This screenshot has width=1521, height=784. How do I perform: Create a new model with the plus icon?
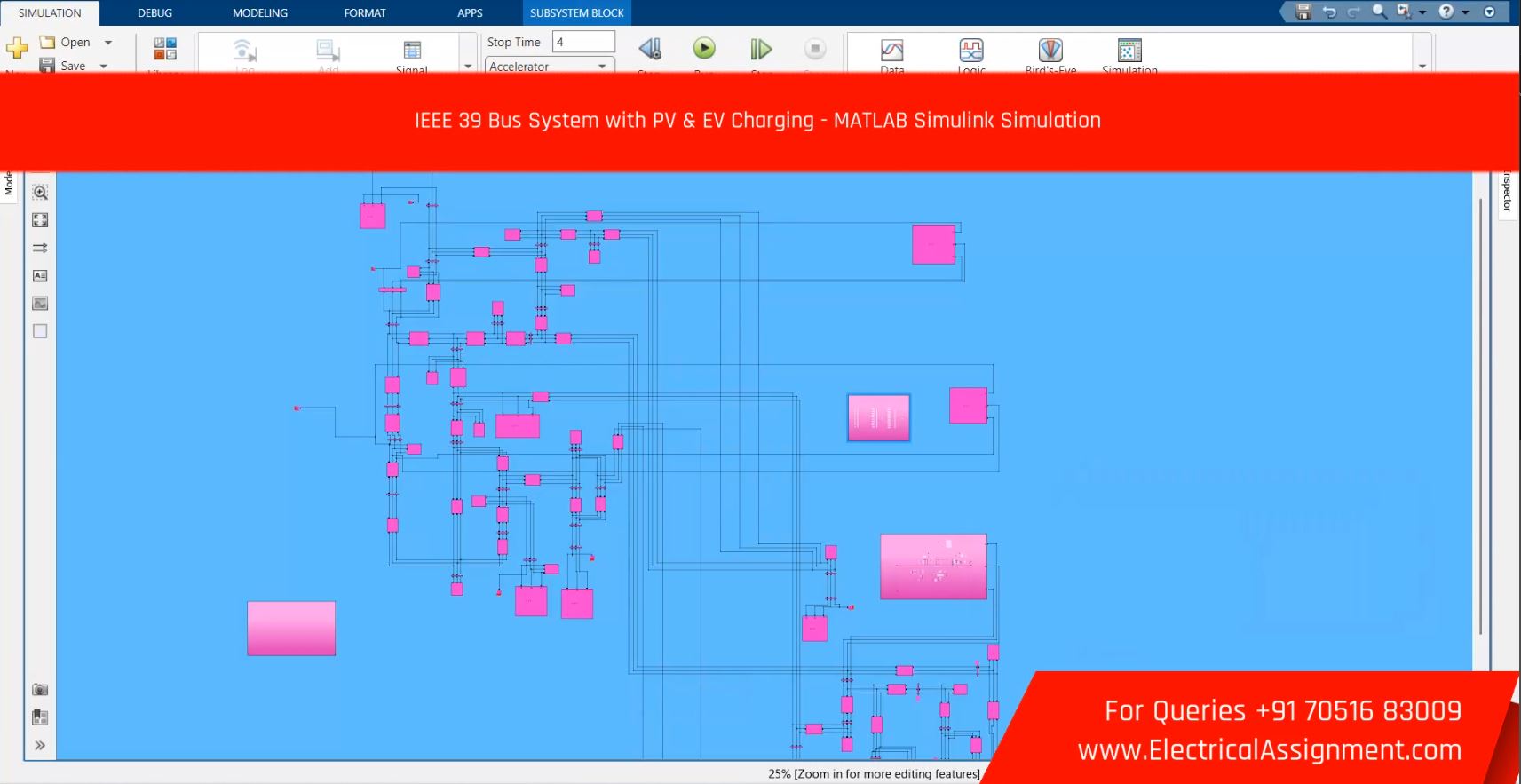click(x=17, y=48)
